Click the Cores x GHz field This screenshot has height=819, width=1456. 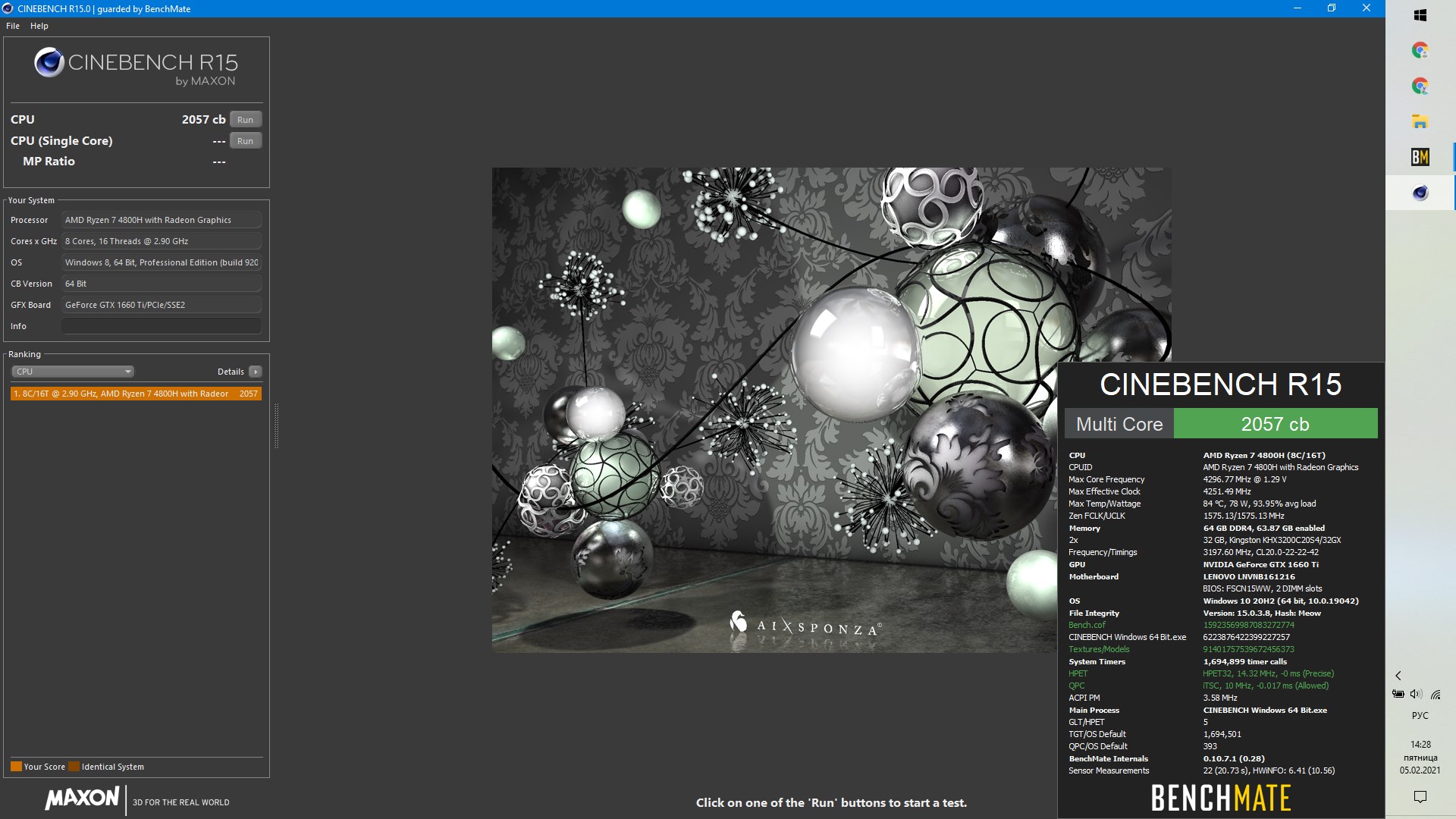[x=162, y=241]
